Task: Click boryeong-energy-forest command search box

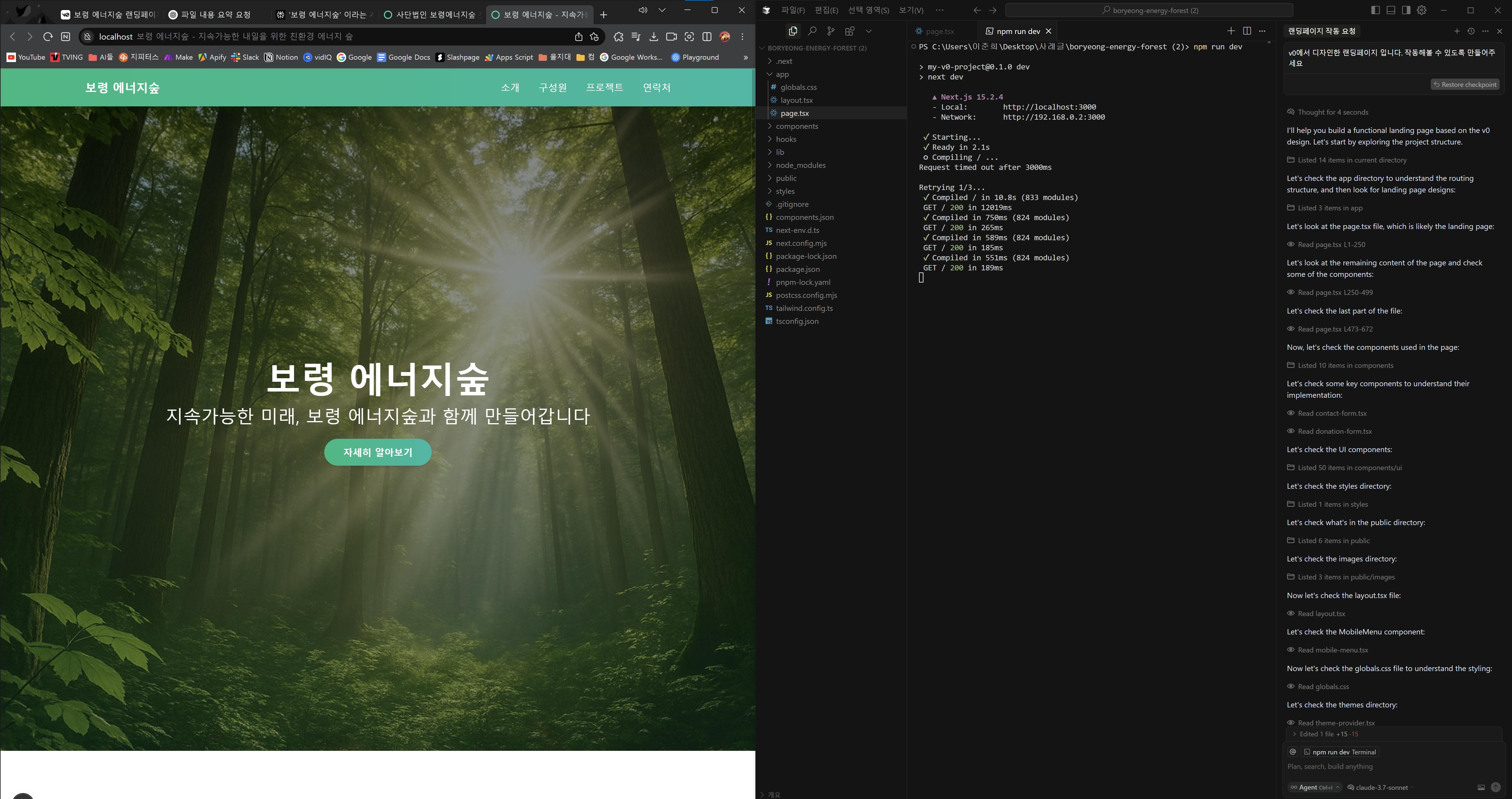Action: pos(1149,10)
